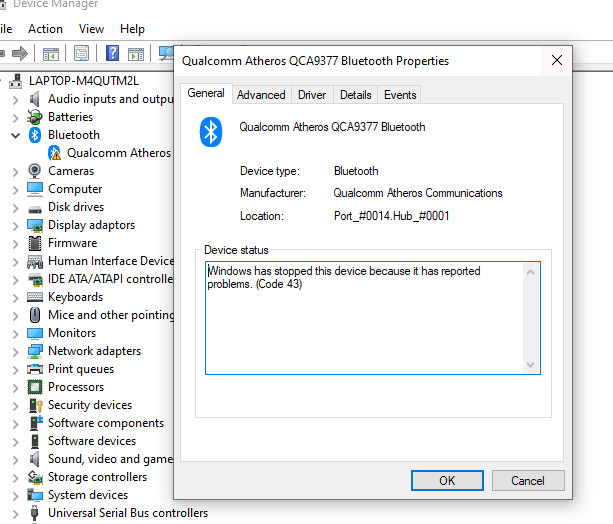This screenshot has height=524, width=613.
Task: Expand the Processors node
Action: (16, 388)
